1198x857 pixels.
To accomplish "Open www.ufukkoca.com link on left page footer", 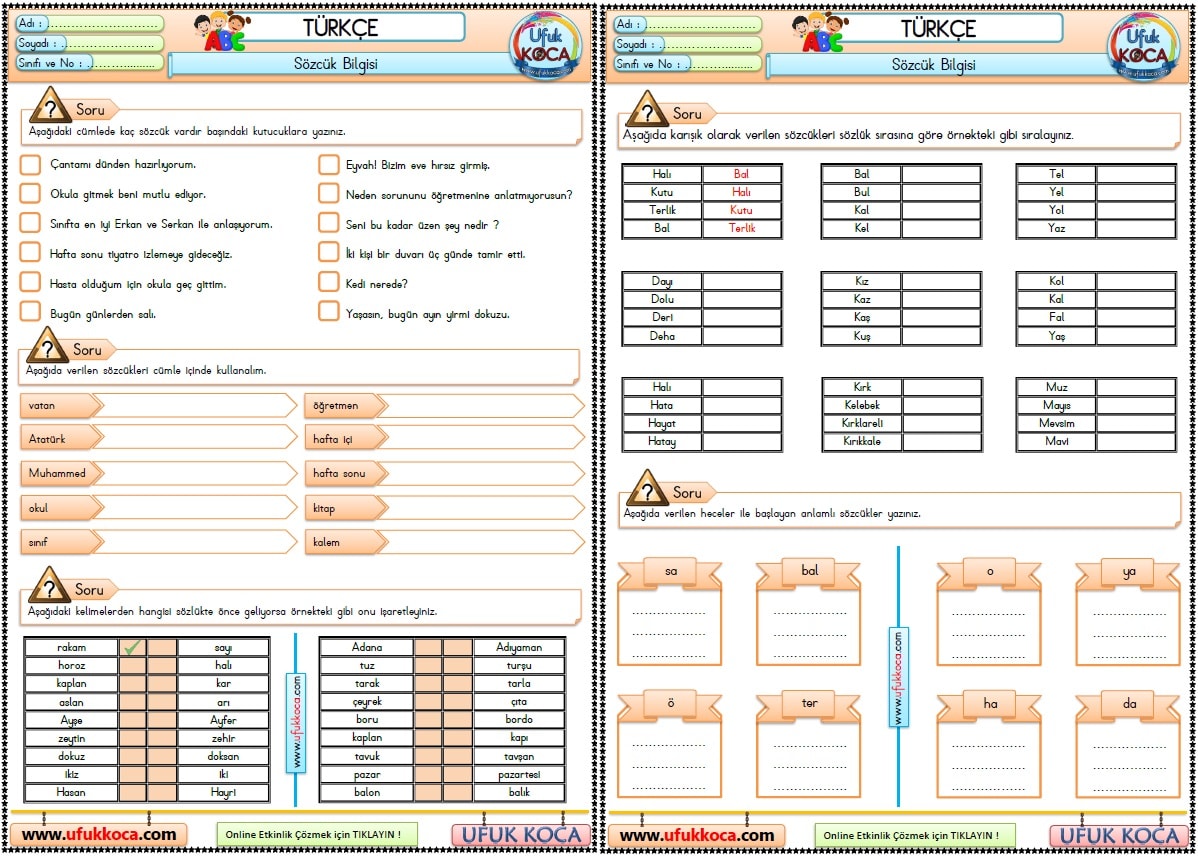I will (x=99, y=835).
